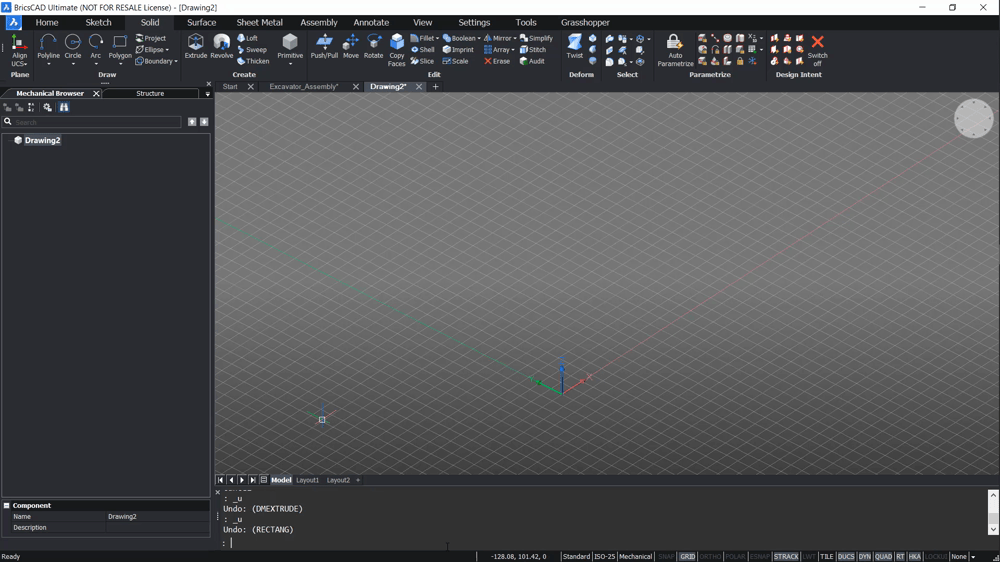Open the Circle dropdown arrow
This screenshot has width=1000, height=562.
73,64
